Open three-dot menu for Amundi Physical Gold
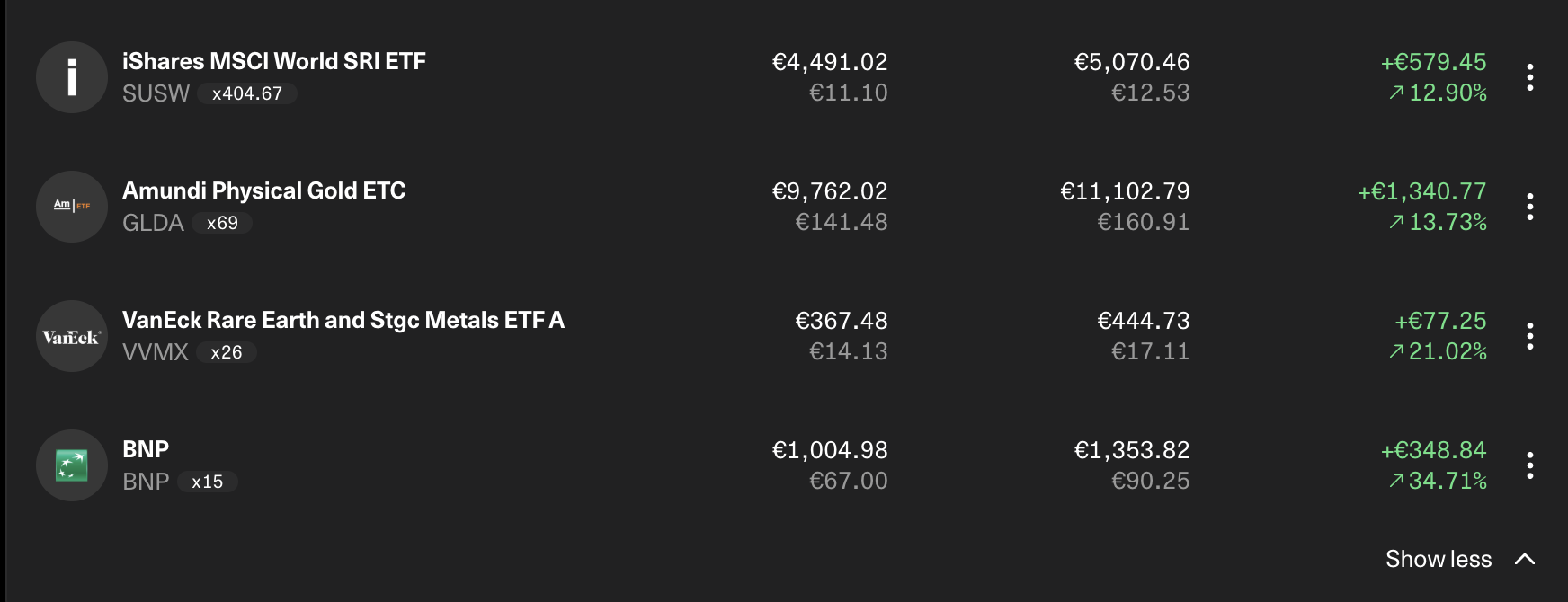This screenshot has height=602, width=1568. (1529, 207)
